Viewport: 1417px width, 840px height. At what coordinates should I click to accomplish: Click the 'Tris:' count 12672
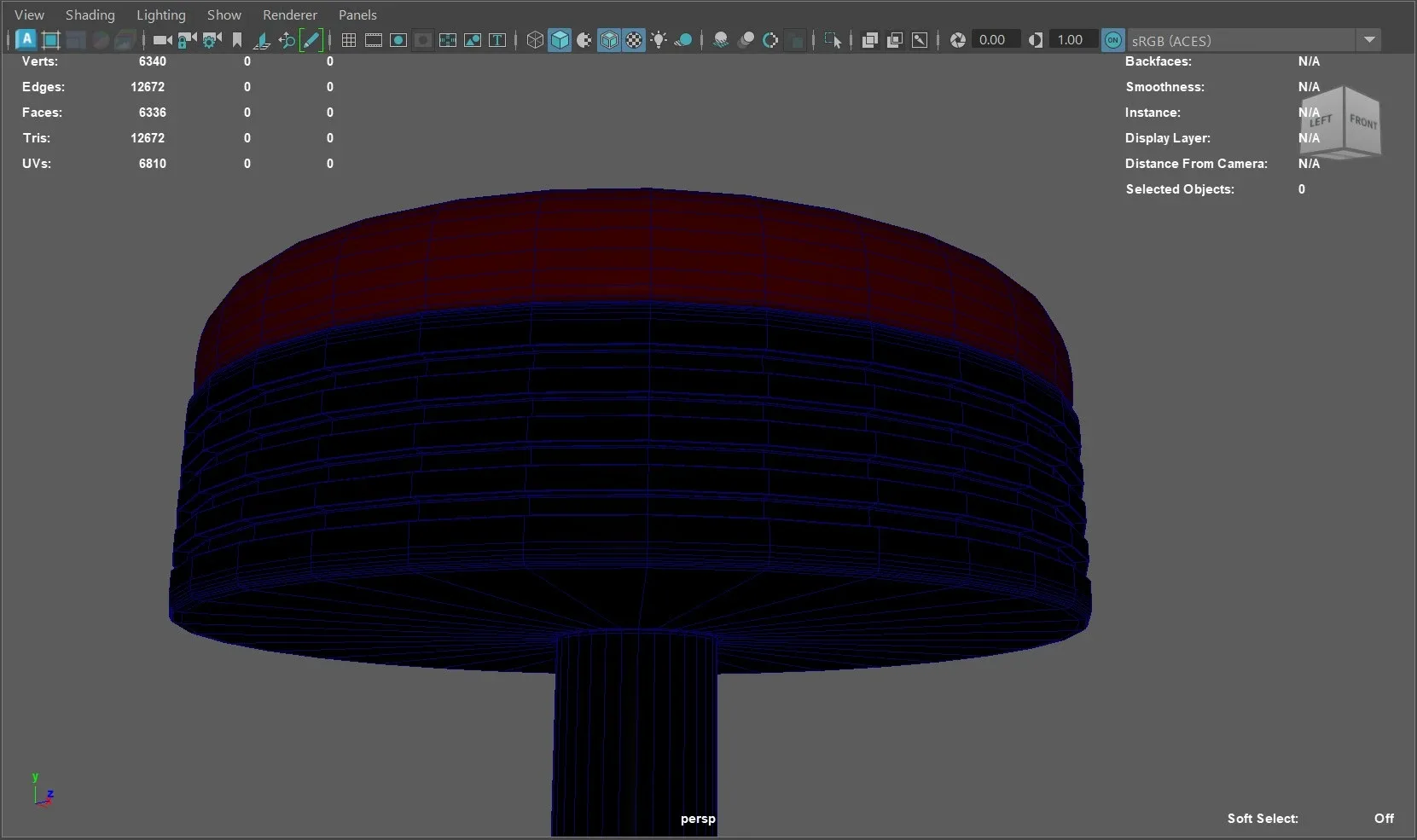[148, 138]
